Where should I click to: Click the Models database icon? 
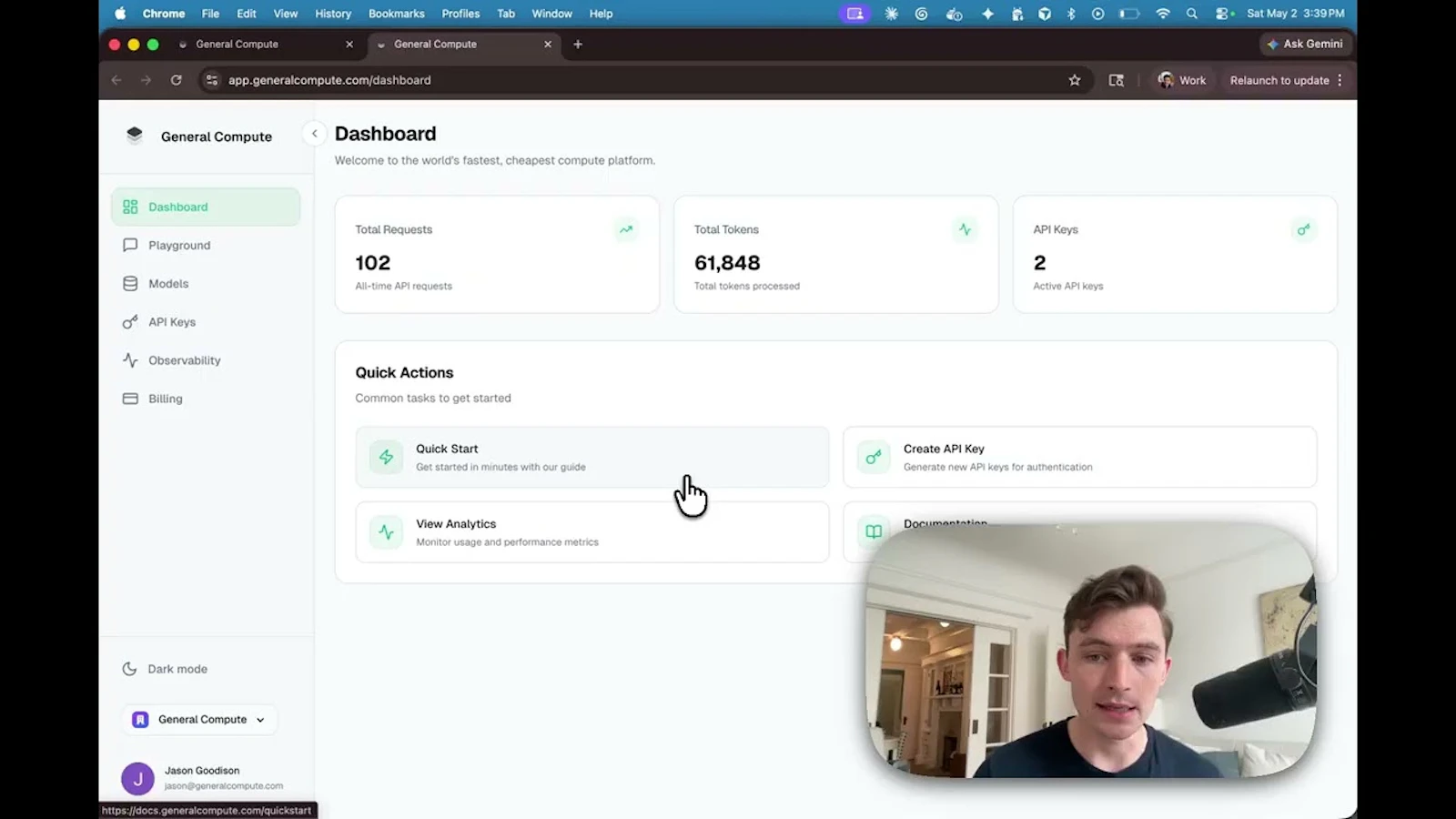click(x=130, y=283)
